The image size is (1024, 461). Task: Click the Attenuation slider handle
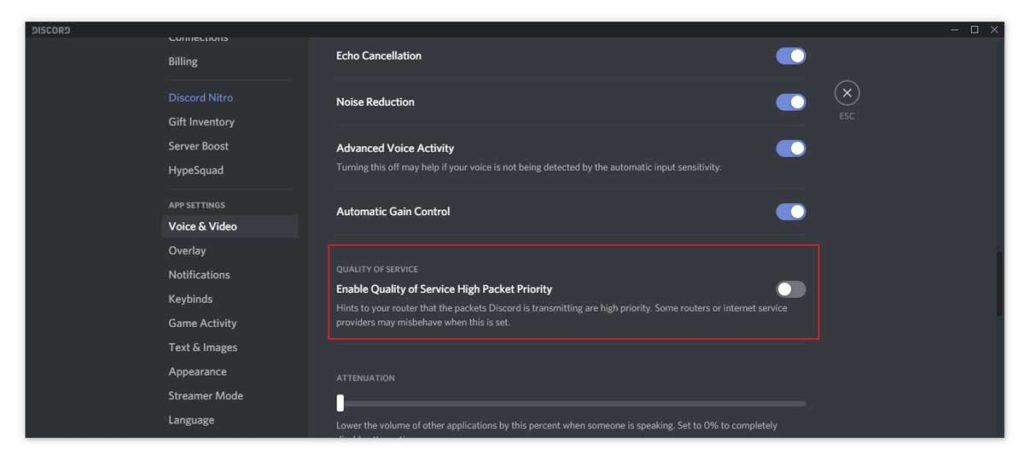point(340,403)
